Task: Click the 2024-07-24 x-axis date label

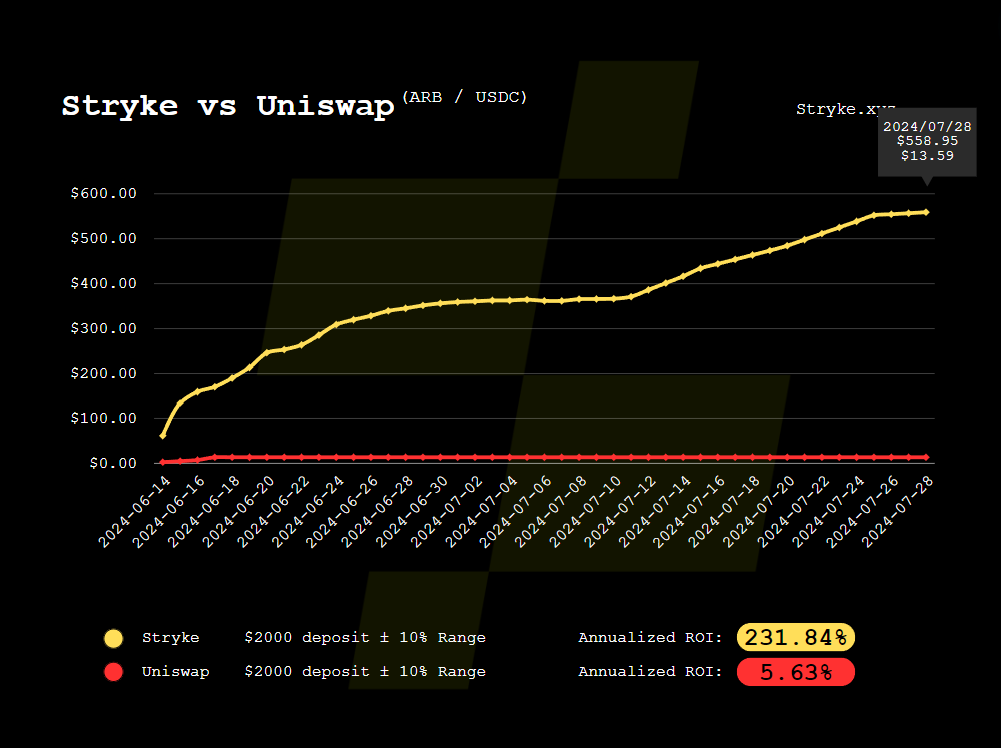Action: point(829,511)
